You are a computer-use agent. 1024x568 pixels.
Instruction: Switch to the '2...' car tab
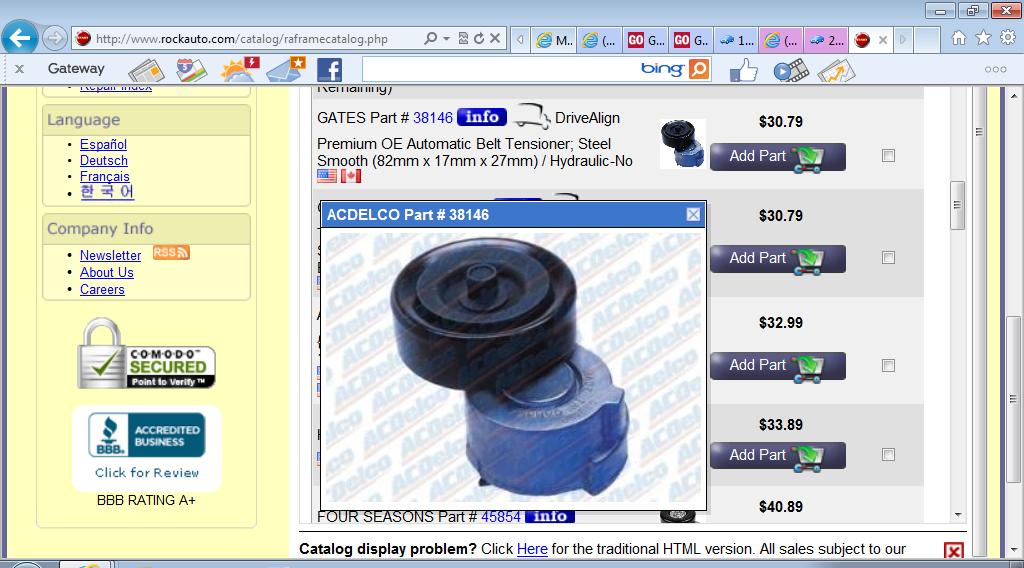tap(827, 40)
